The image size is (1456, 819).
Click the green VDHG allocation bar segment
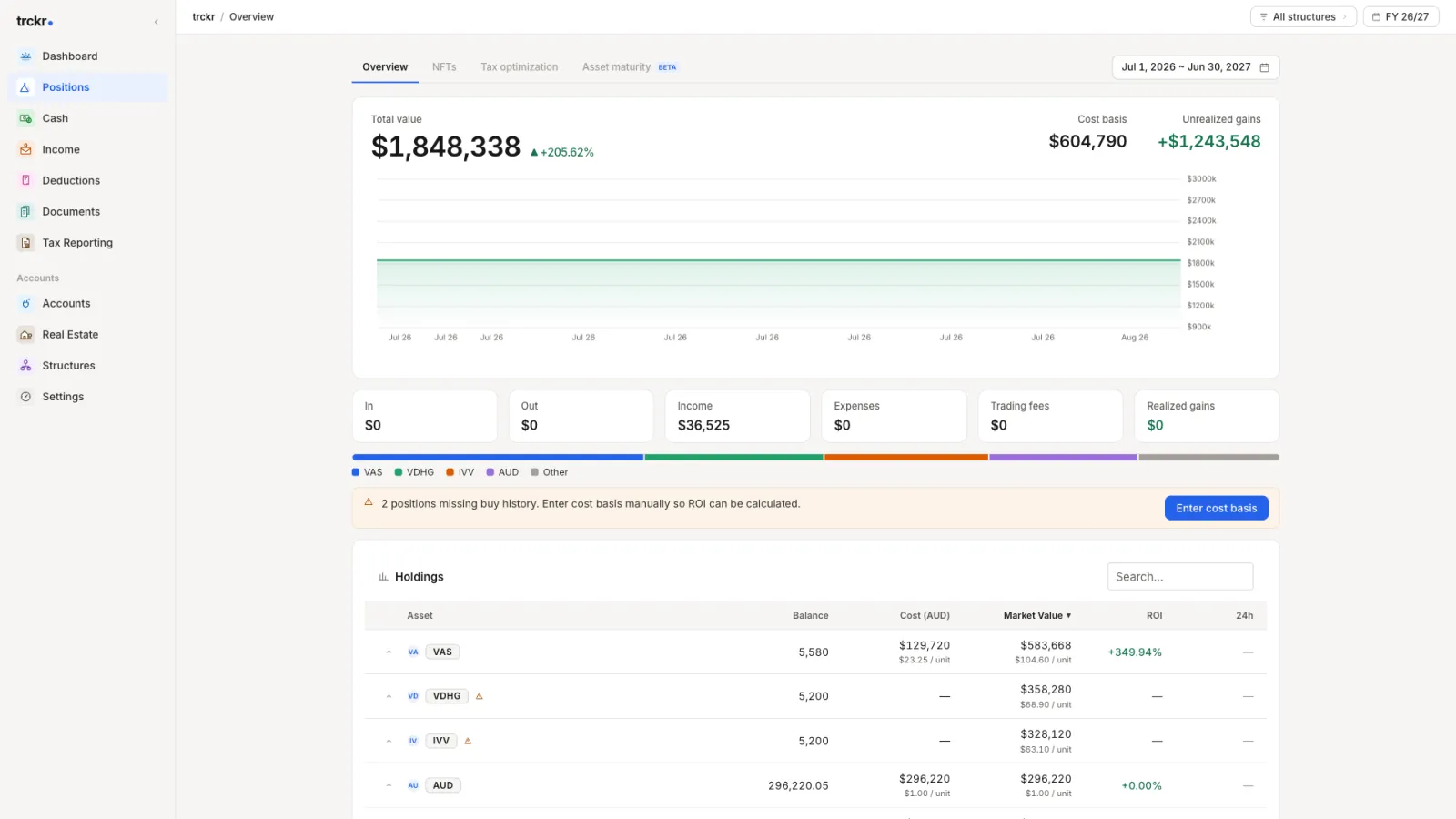pyautogui.click(x=734, y=457)
